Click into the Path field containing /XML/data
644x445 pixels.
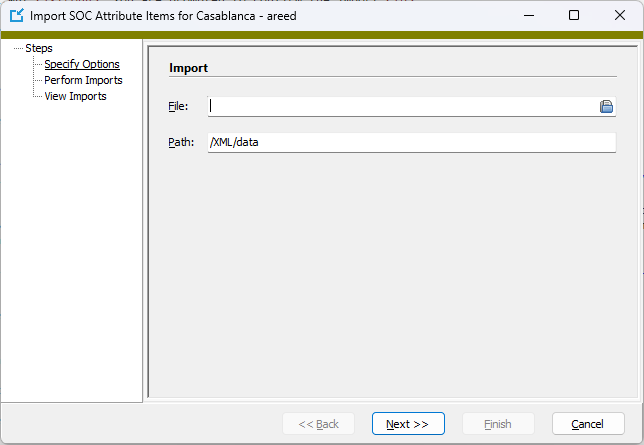(412, 143)
